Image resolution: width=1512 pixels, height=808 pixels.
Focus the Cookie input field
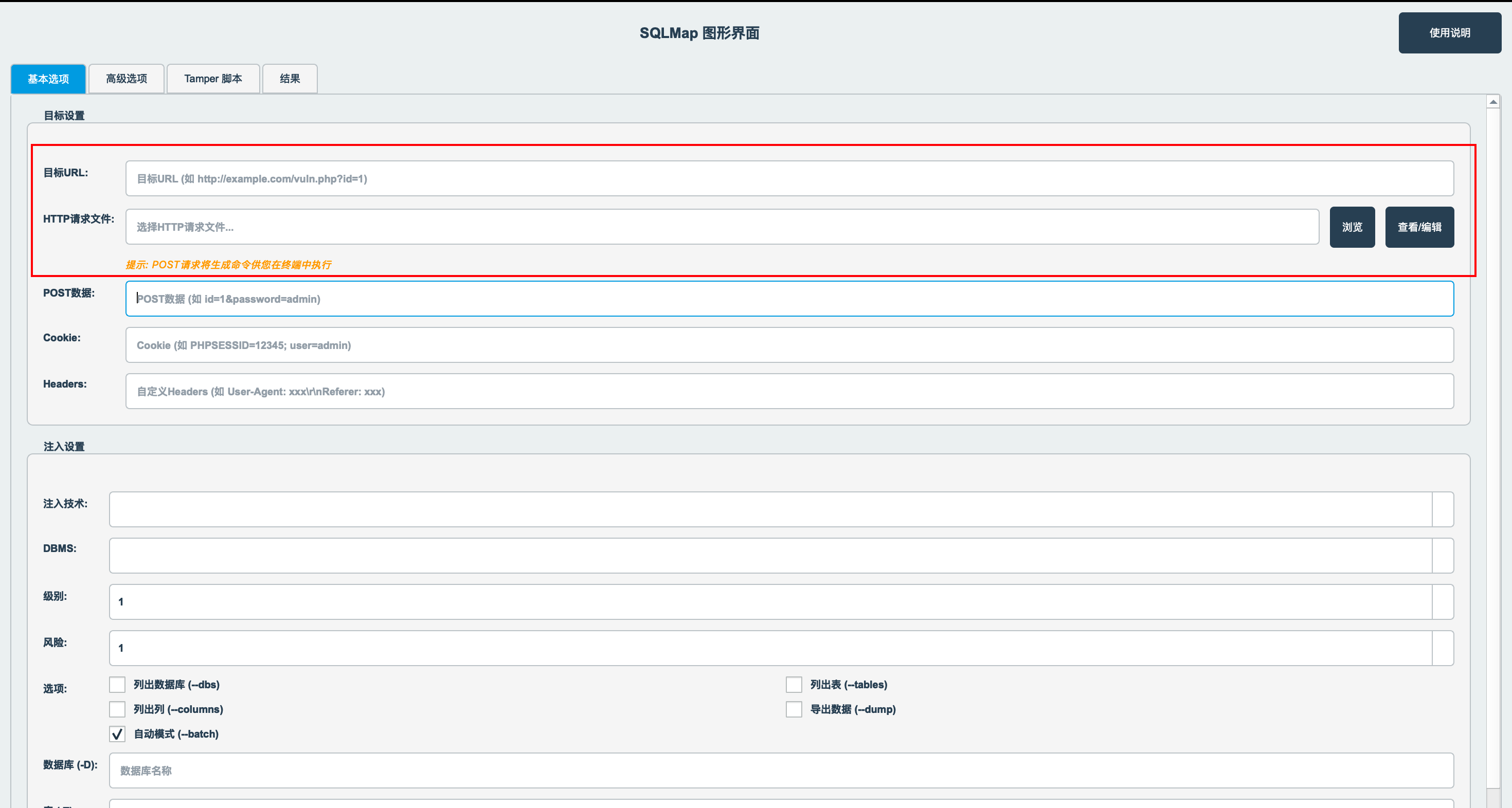point(789,345)
